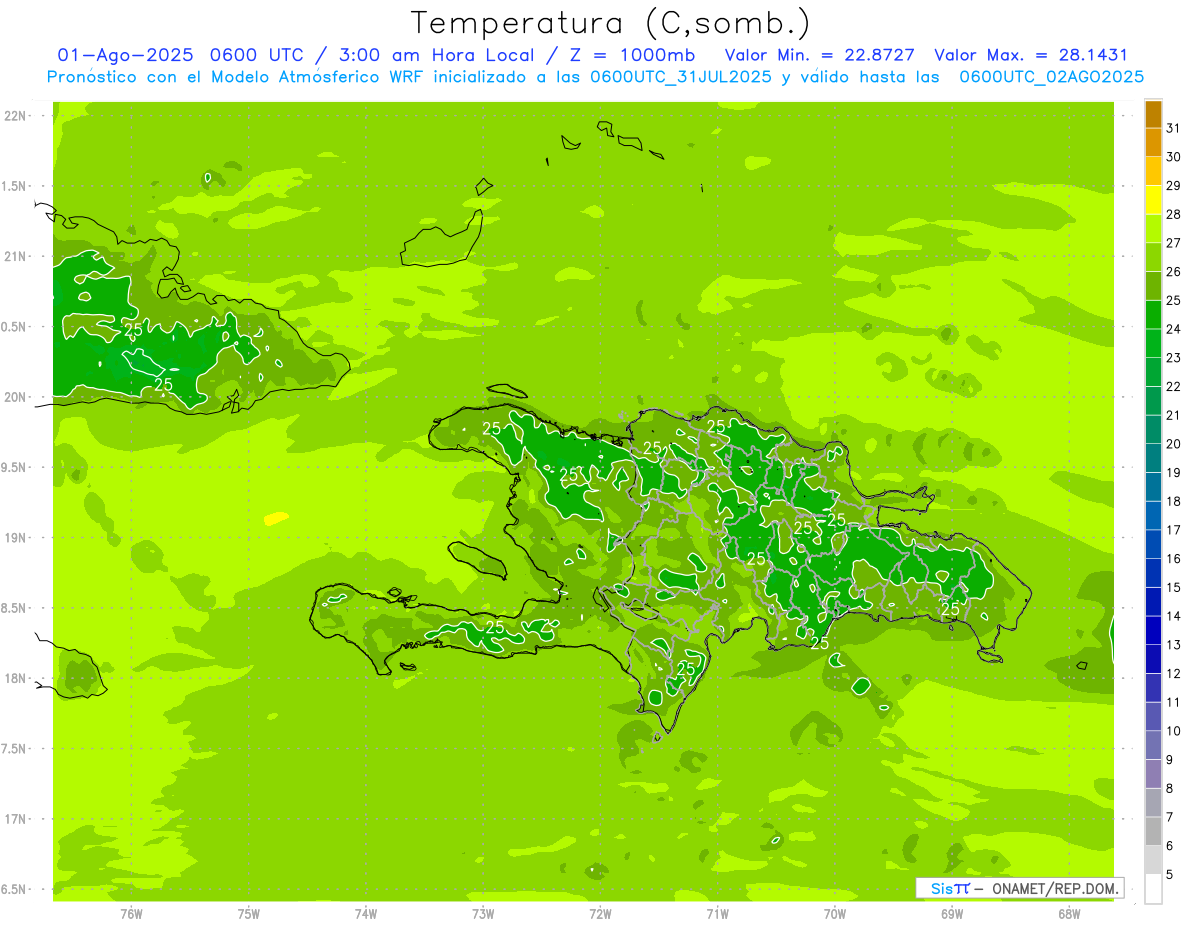Click the colorbar scale label '28'
This screenshot has height=927, width=1200.
click(1174, 214)
